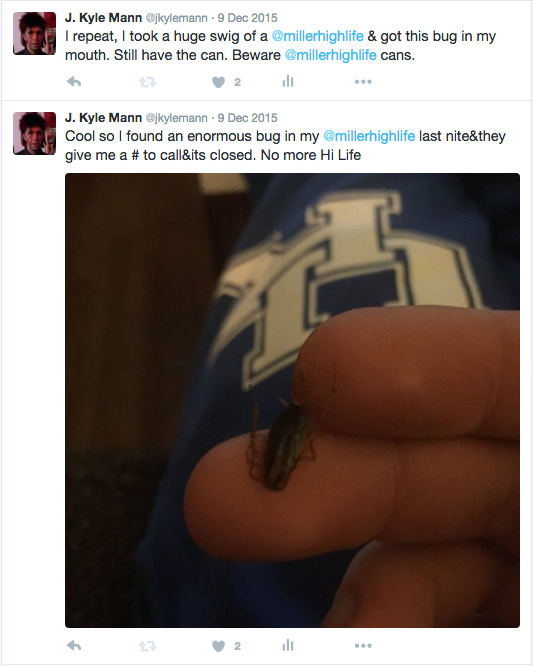Enlarge the bug on finger photo
533x666 pixels.
(x=292, y=400)
